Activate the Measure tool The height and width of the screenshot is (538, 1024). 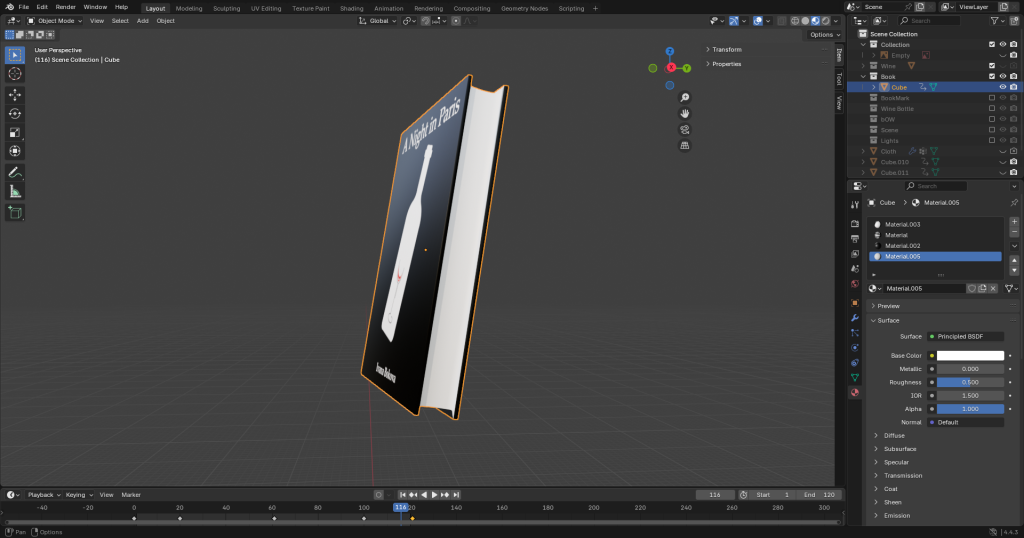click(x=15, y=191)
